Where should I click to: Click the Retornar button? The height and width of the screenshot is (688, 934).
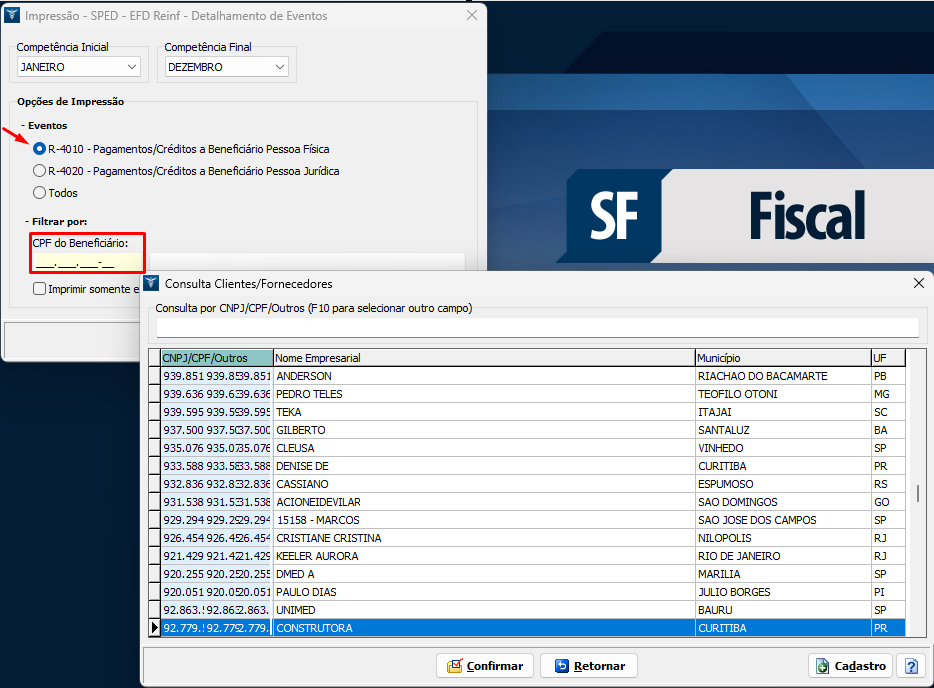click(589, 666)
